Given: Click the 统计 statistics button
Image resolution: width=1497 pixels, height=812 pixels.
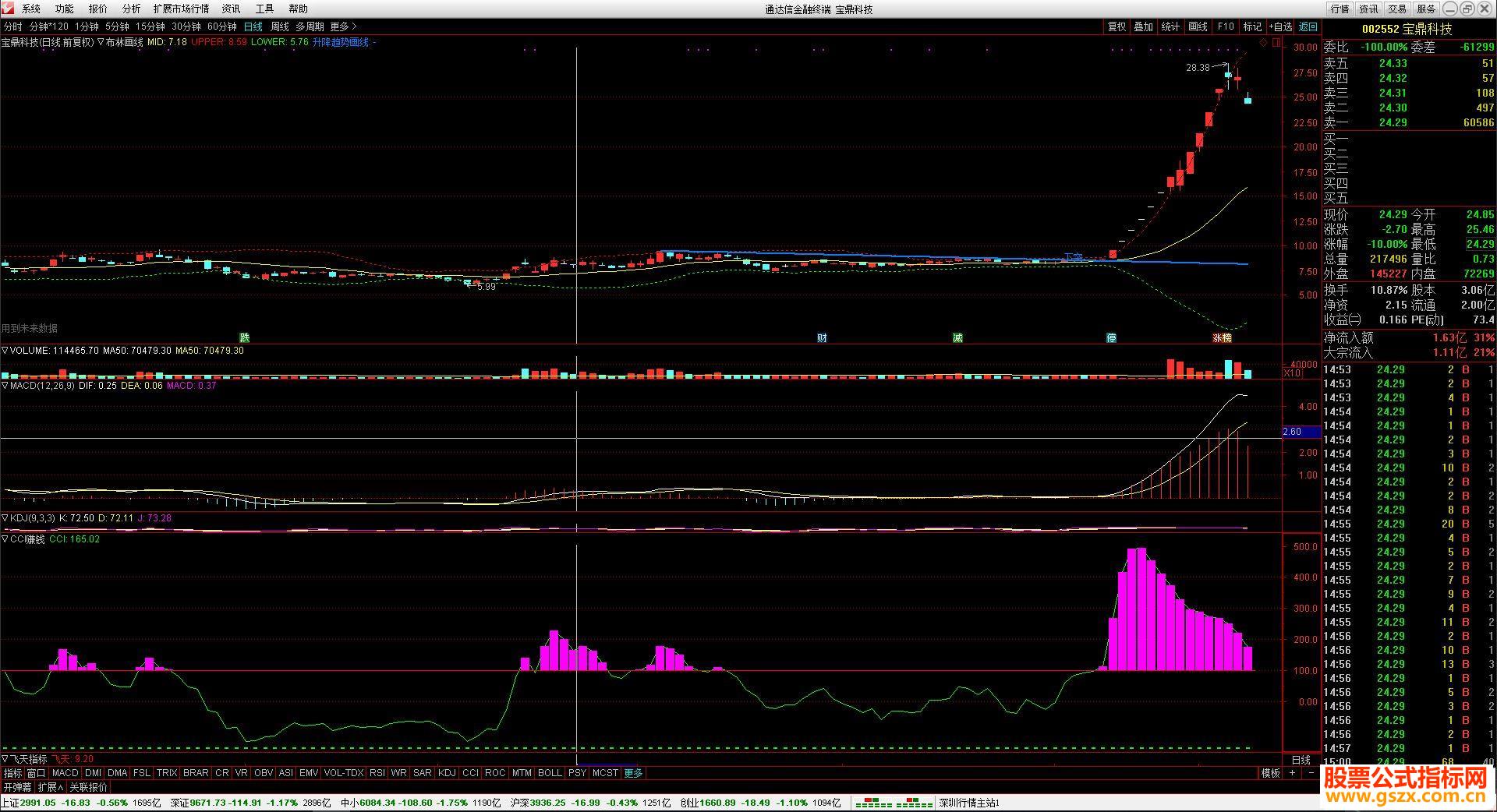Looking at the screenshot, I should pos(1171,26).
